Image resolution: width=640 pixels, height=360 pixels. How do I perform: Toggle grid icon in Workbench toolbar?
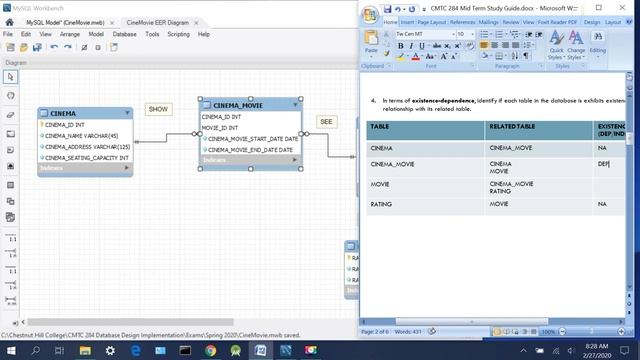(84, 47)
